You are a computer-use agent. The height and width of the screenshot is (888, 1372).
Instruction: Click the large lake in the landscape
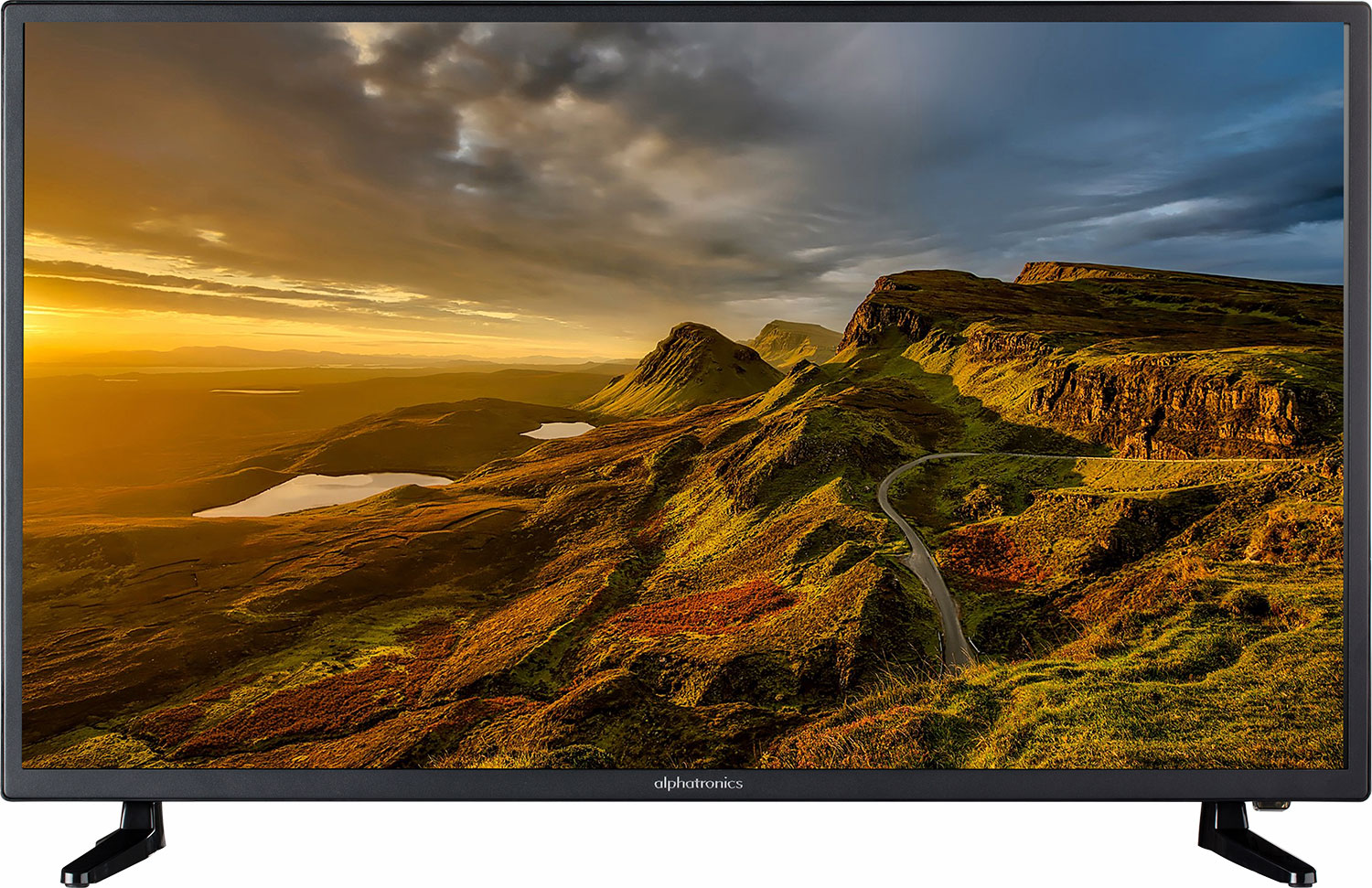(x=322, y=493)
